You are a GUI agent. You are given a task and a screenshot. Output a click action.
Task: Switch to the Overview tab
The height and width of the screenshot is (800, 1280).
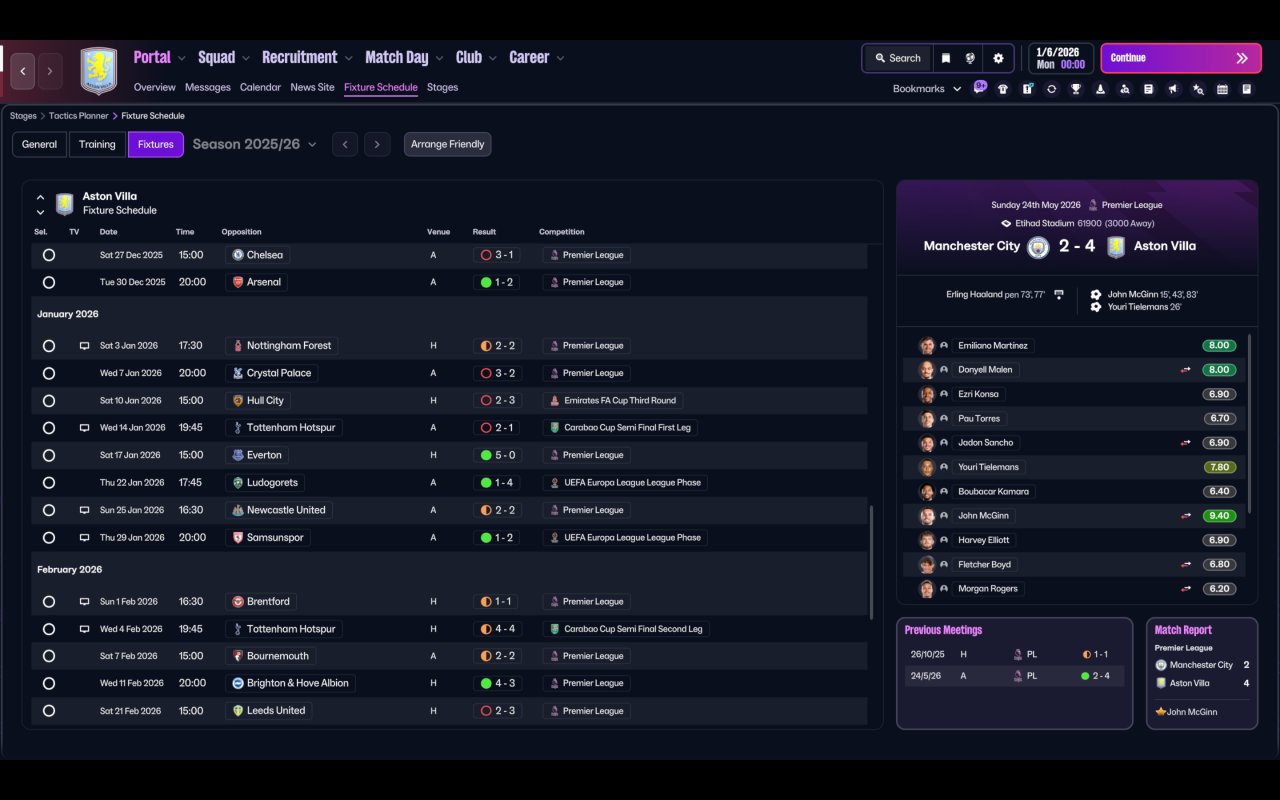click(x=155, y=87)
